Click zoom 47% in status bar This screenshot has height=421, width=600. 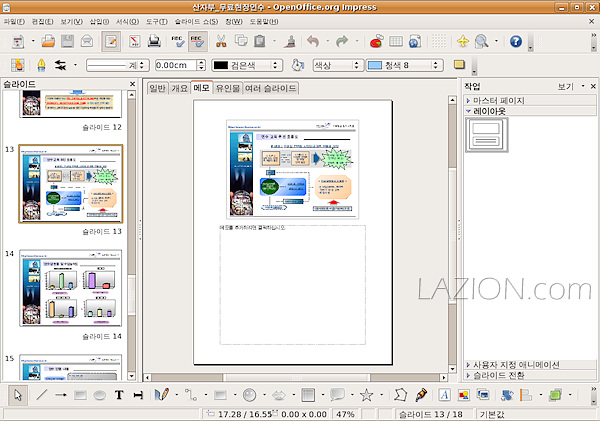pyautogui.click(x=345, y=414)
